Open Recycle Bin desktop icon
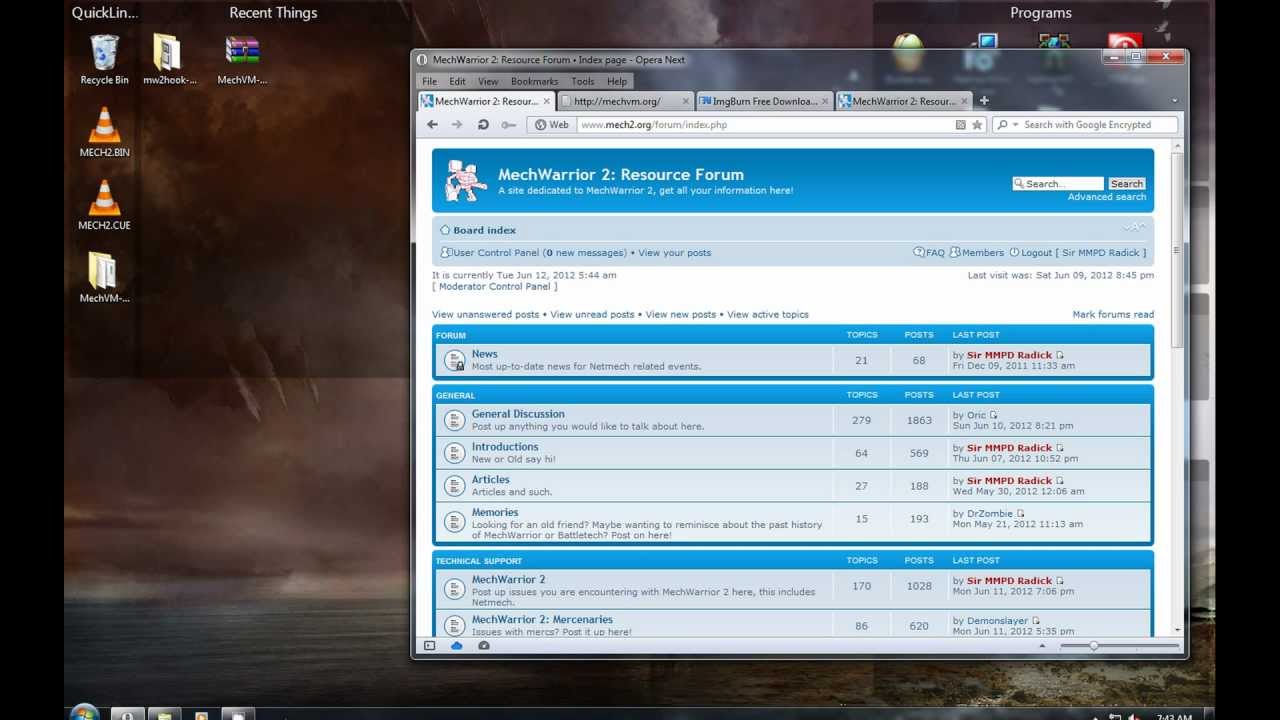The width and height of the screenshot is (1280, 720). coord(104,60)
